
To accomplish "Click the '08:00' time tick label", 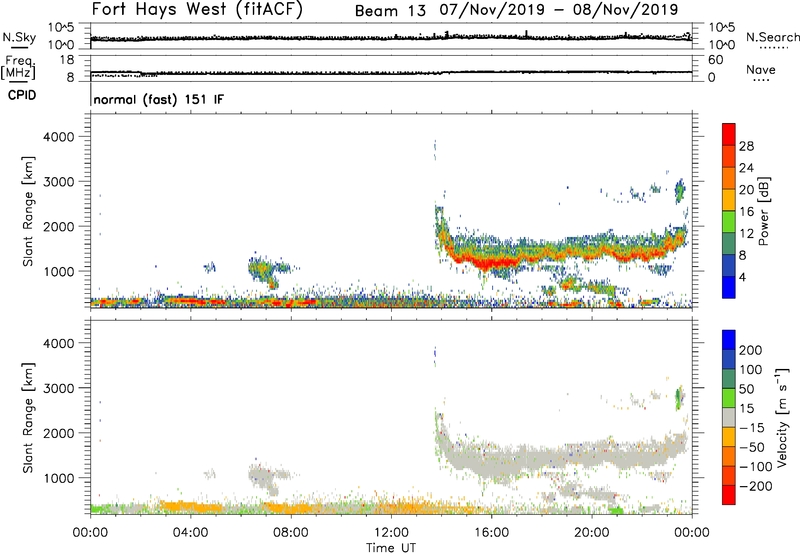I will [291, 533].
